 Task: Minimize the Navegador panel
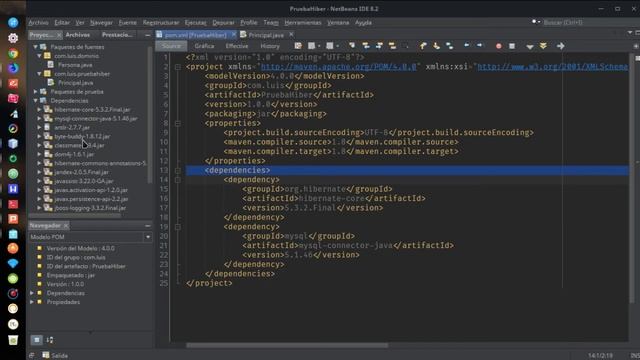coord(147,225)
